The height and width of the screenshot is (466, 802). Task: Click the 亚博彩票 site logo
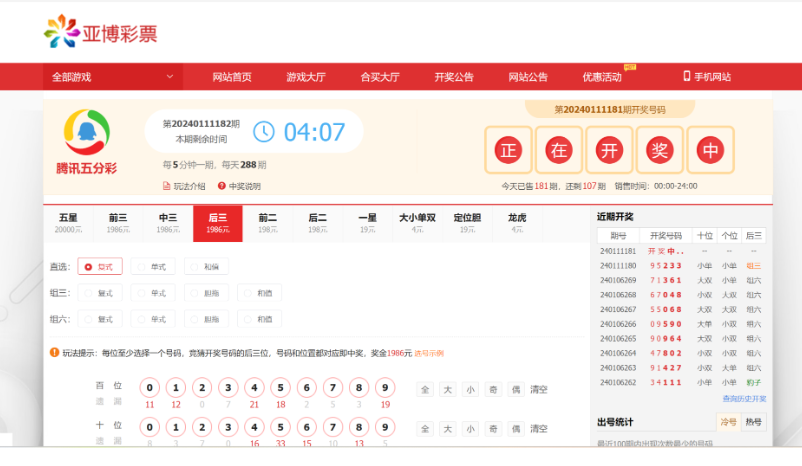pyautogui.click(x=100, y=32)
